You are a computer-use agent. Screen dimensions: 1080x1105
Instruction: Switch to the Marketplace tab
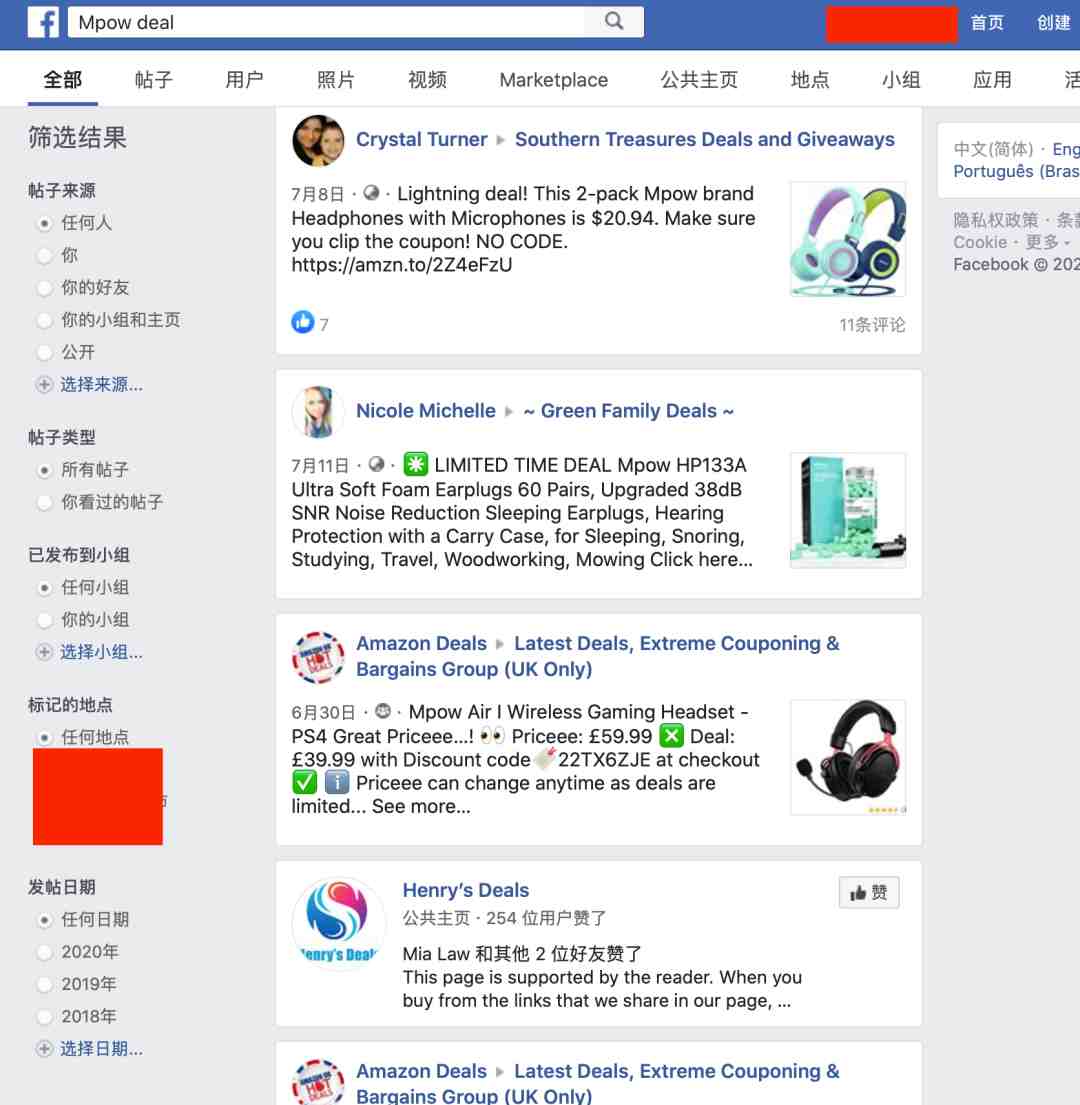tap(554, 80)
